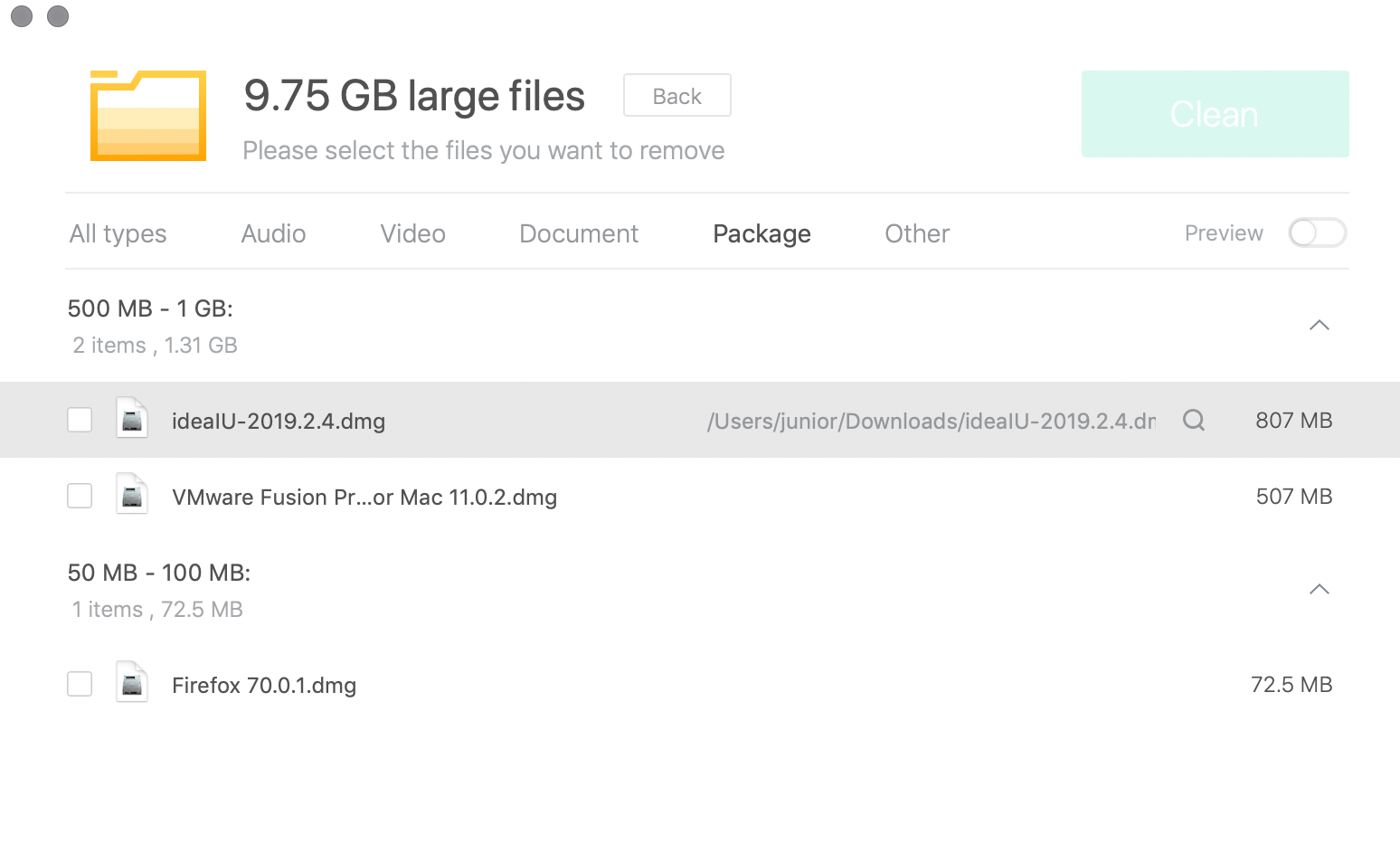The width and height of the screenshot is (1400, 863).
Task: Collapse the 500 MB - 1 GB group
Action: (x=1320, y=325)
